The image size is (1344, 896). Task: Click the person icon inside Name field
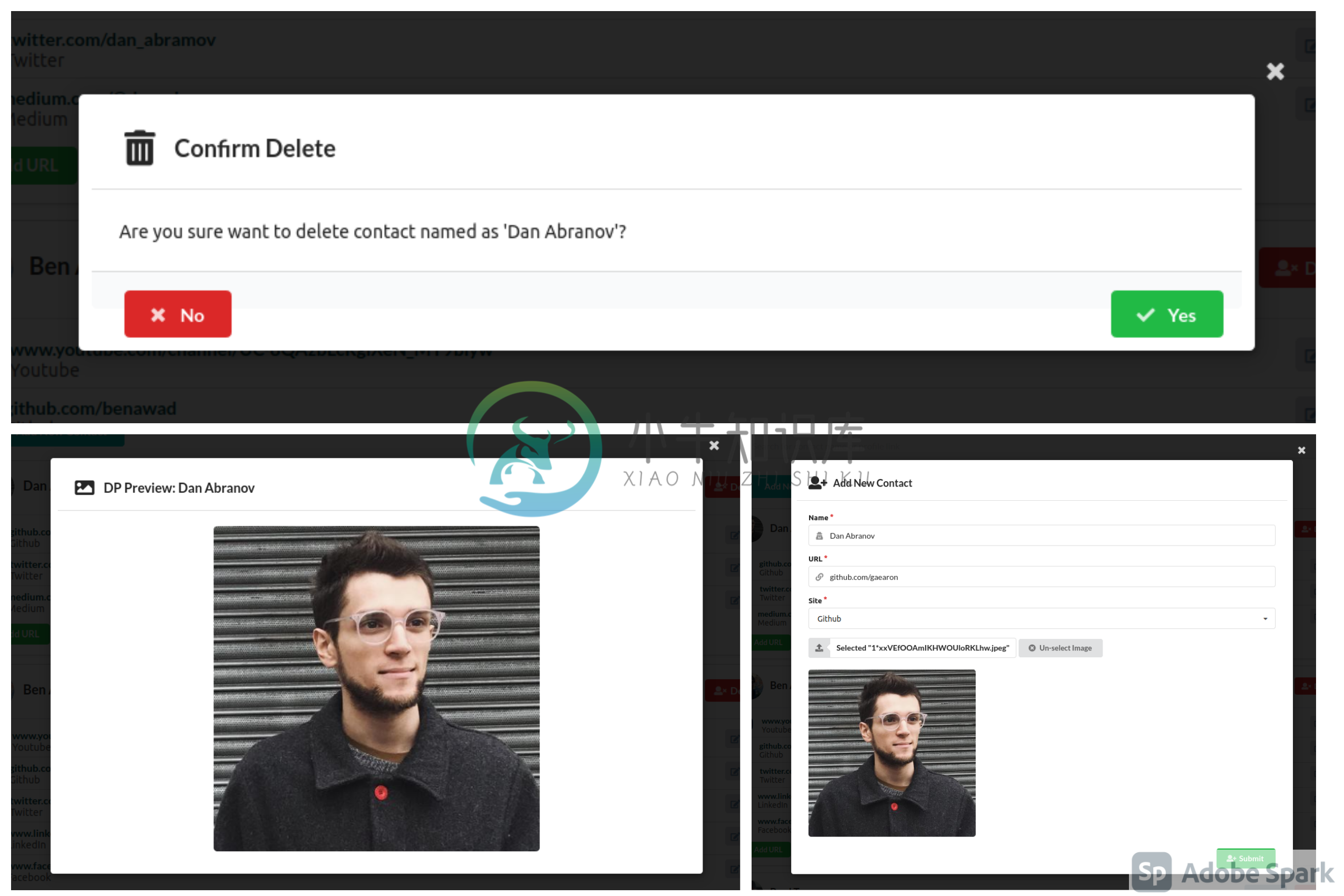coord(819,536)
